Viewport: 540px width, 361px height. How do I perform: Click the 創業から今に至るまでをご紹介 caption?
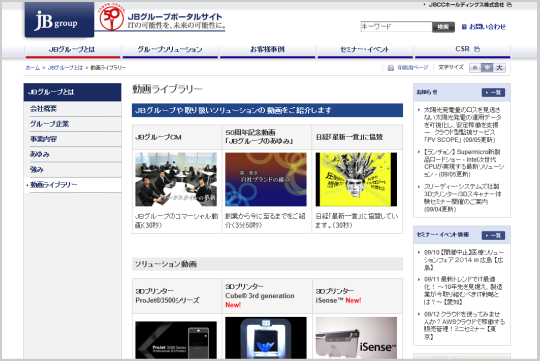point(265,220)
